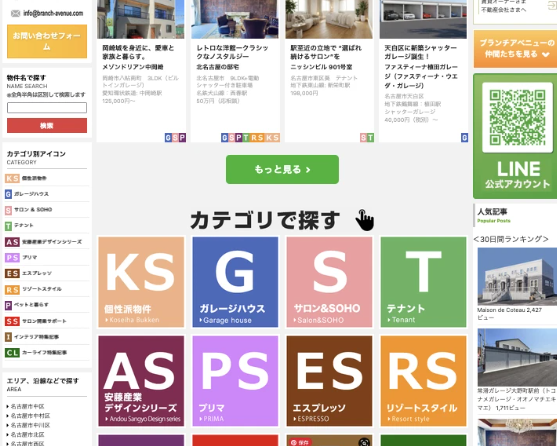
Task: Open the AS Andou Sangyo Design tile
Action: [141, 381]
